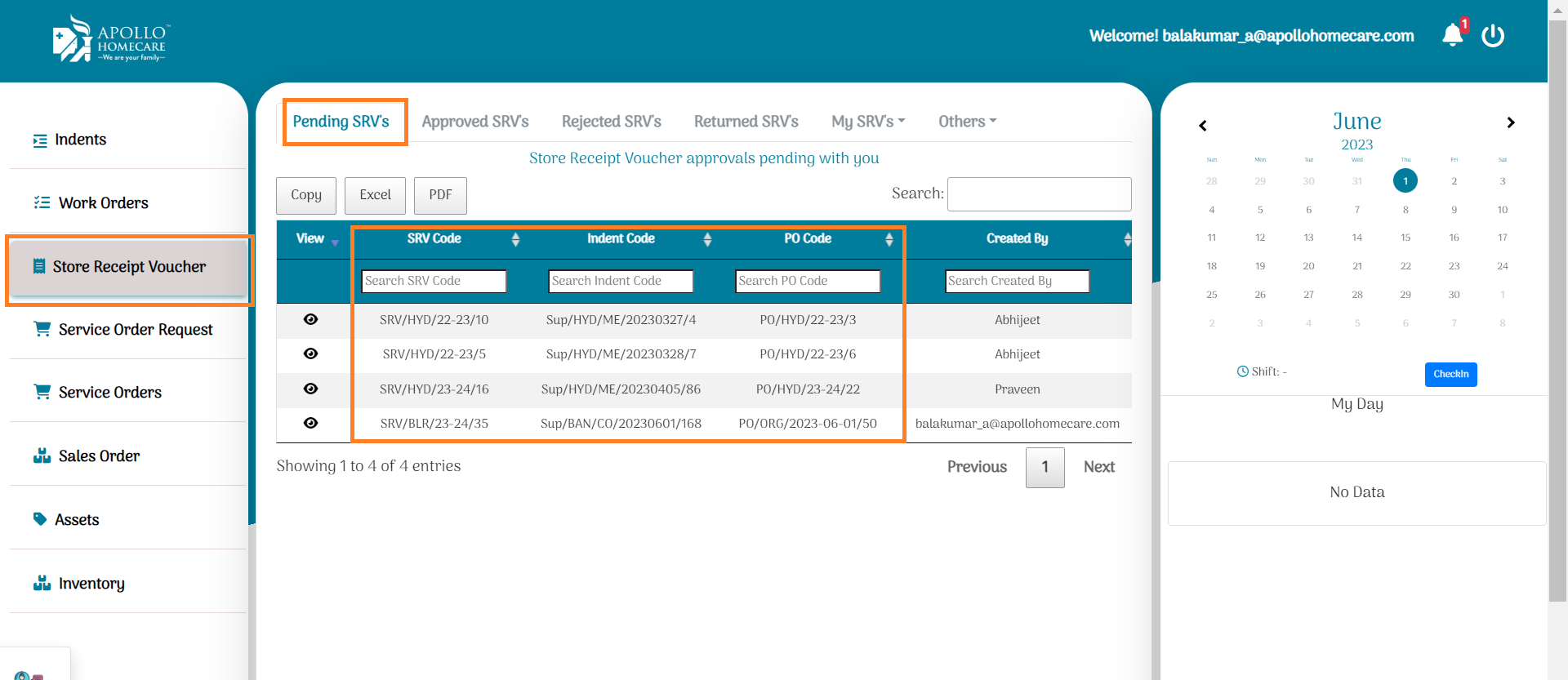Focus Search PO Code field
The image size is (1568, 680).
(808, 281)
